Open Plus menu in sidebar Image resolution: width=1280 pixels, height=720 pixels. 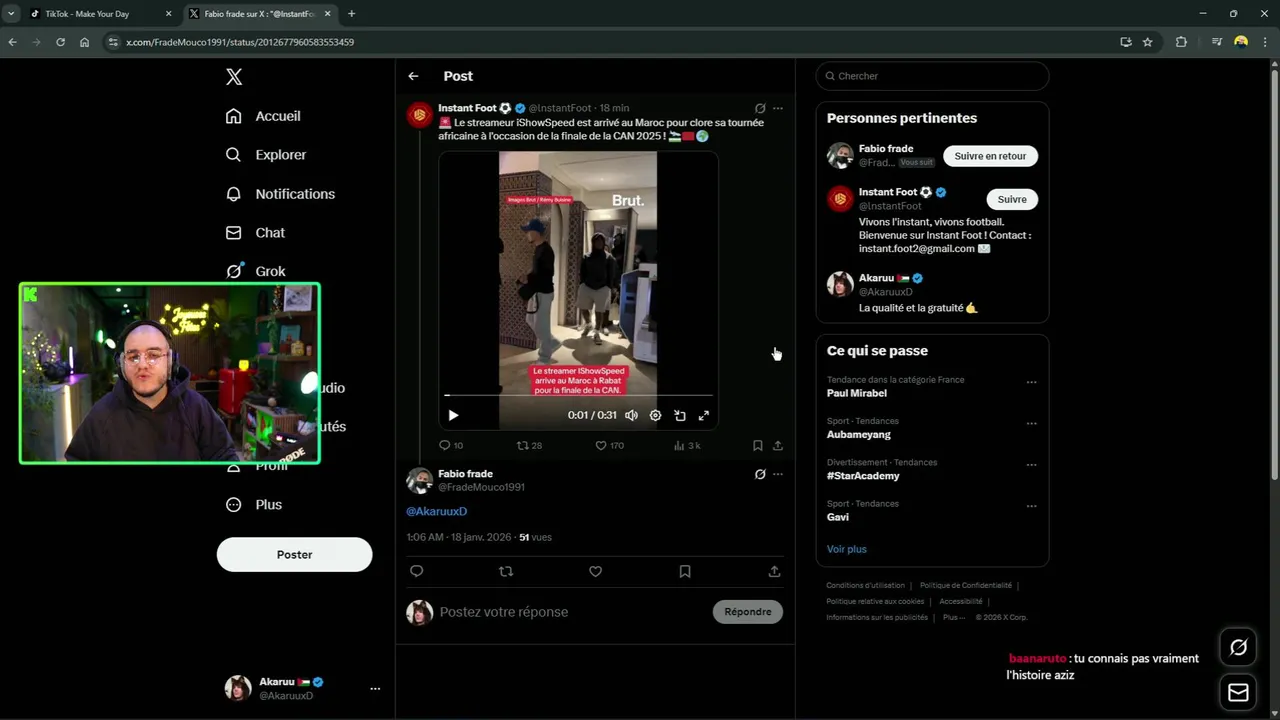click(255, 505)
